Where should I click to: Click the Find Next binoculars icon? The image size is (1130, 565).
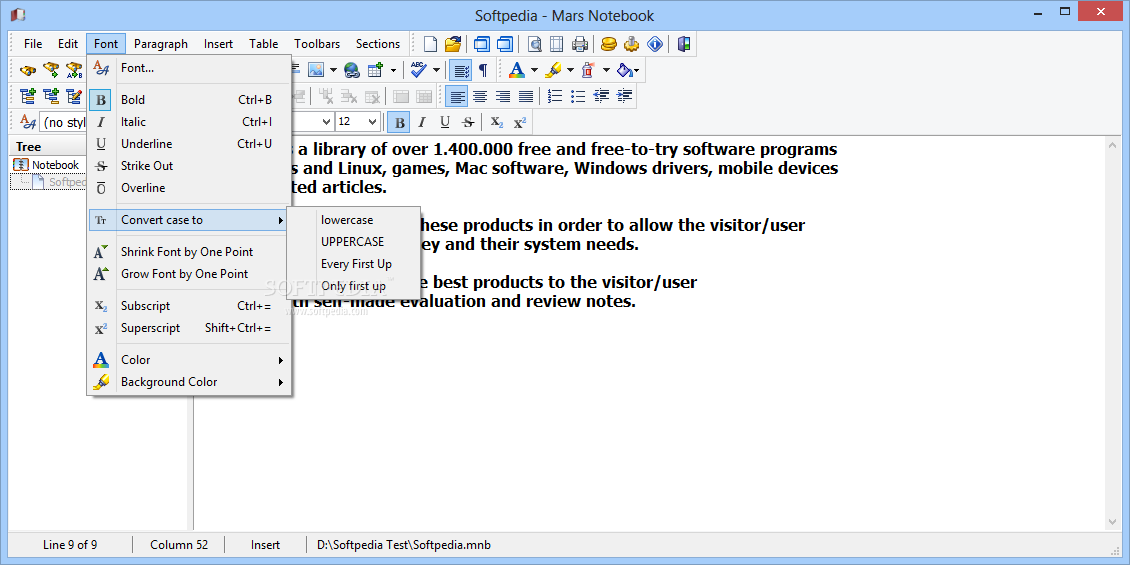point(51,70)
